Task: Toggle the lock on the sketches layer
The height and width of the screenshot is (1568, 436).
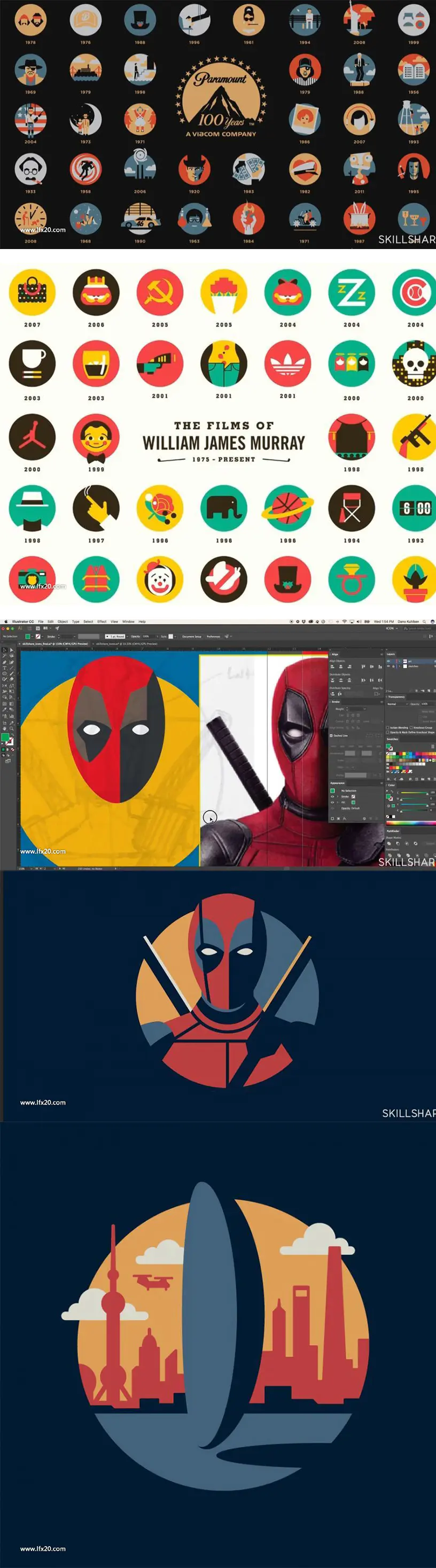Action: [394, 666]
